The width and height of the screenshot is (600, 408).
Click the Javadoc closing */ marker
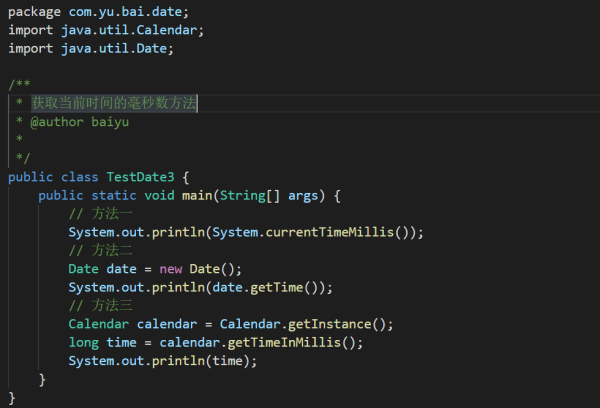(23, 157)
